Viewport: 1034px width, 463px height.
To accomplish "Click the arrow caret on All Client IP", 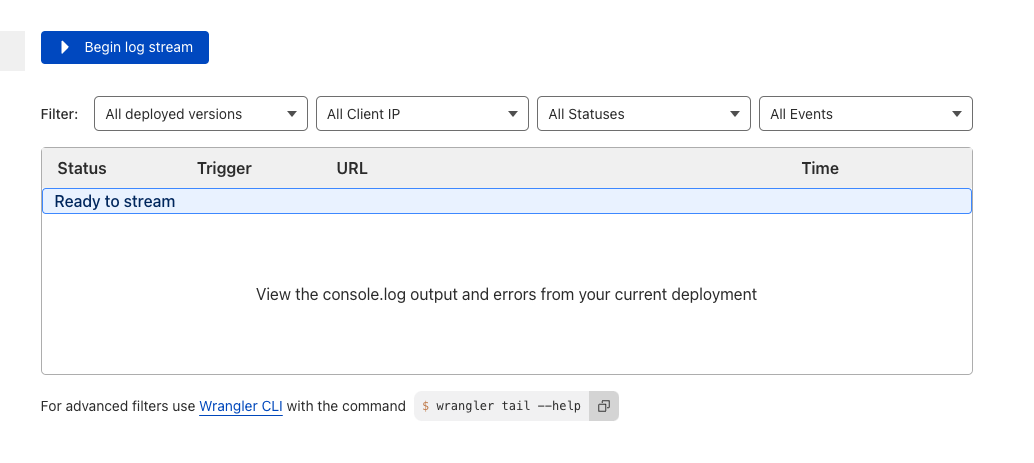I will click(512, 114).
